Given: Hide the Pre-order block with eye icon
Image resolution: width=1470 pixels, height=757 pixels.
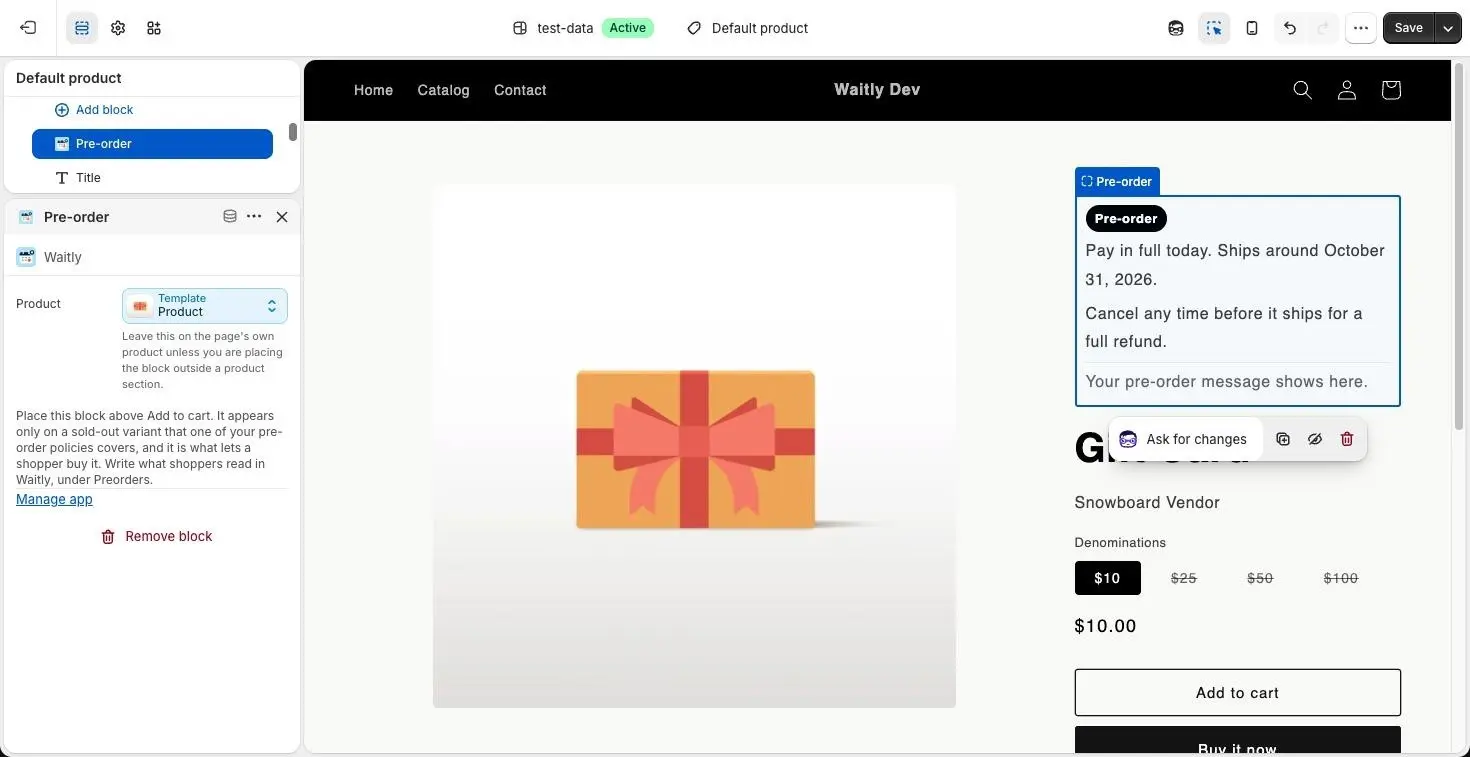Looking at the screenshot, I should coord(1315,439).
